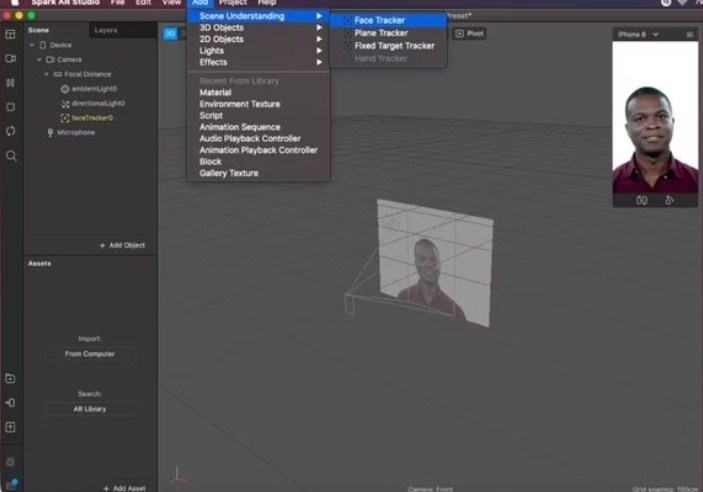Switch to the Layers tab
703x492 pixels.
click(105, 31)
